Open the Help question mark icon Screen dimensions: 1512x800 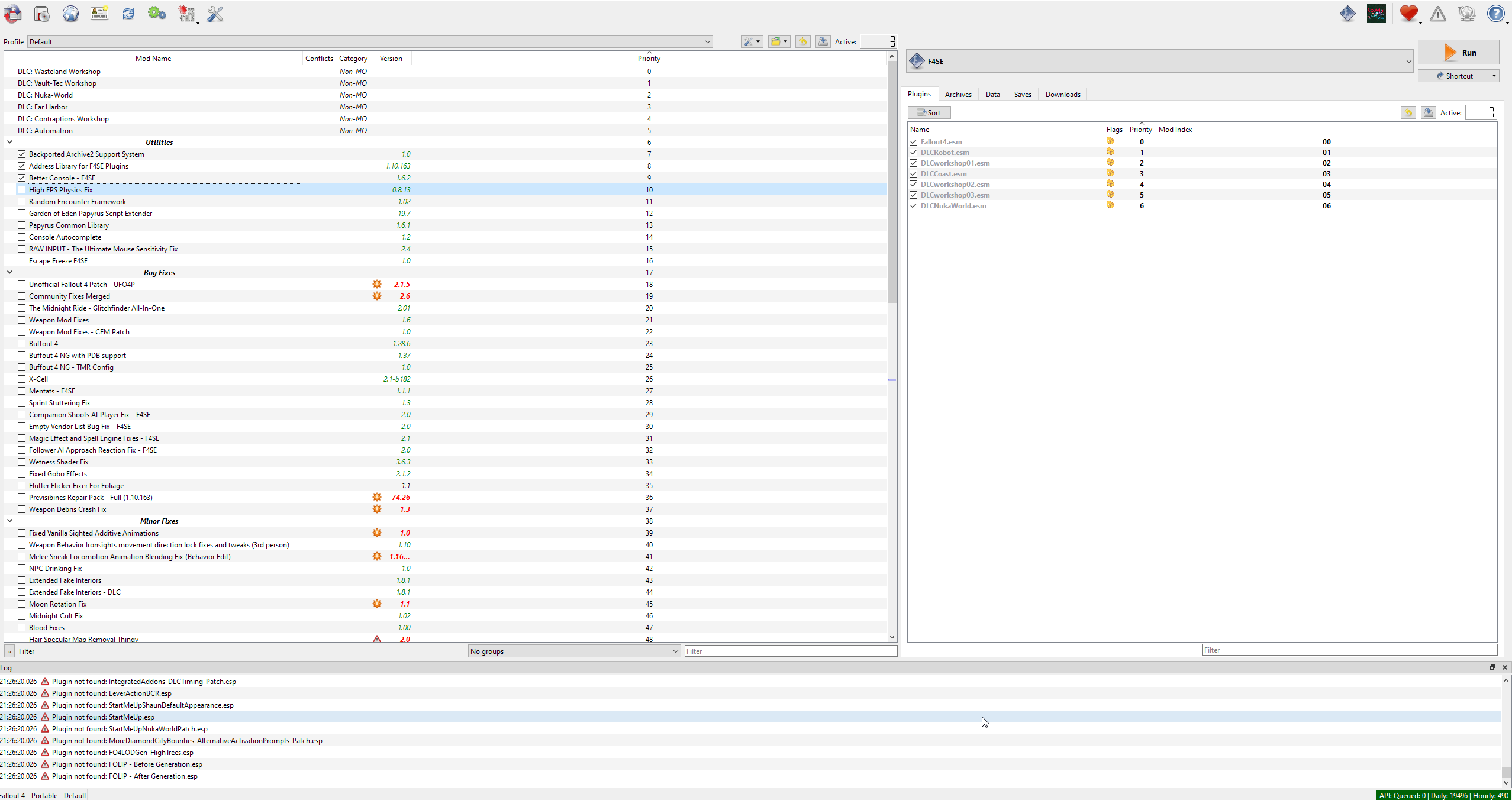click(1495, 14)
